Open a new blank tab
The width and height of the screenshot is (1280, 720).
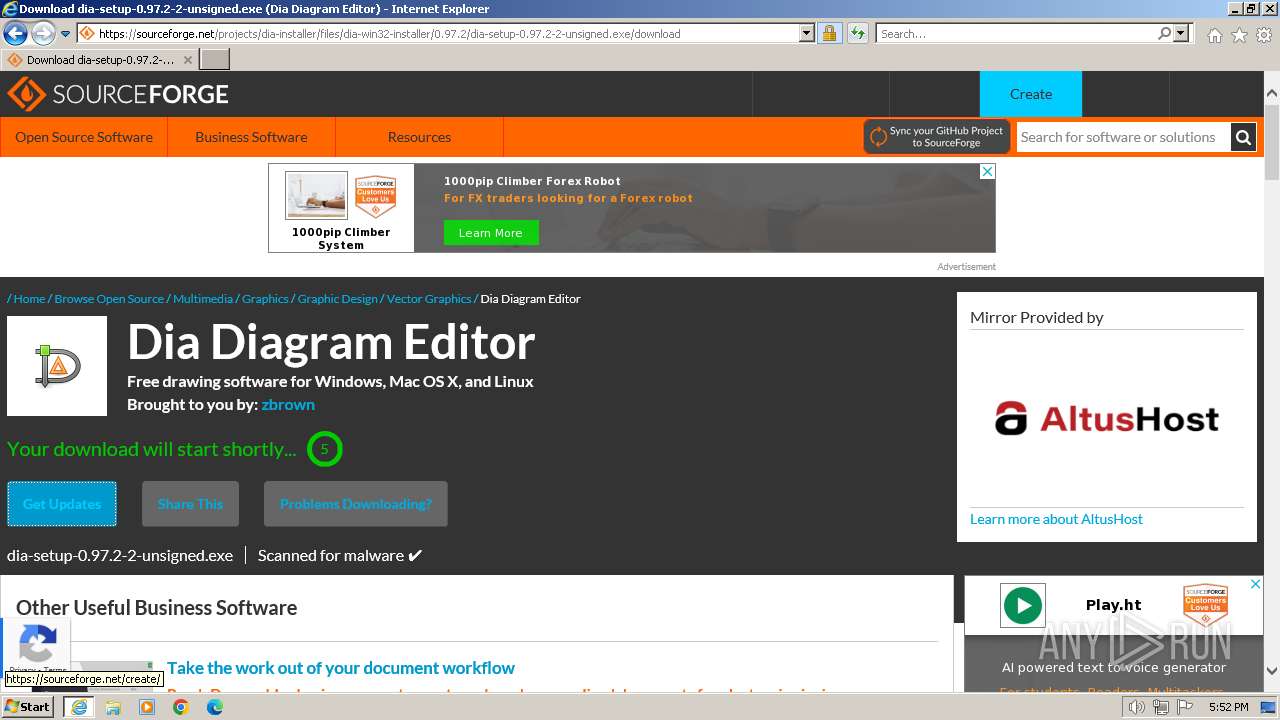coord(215,60)
